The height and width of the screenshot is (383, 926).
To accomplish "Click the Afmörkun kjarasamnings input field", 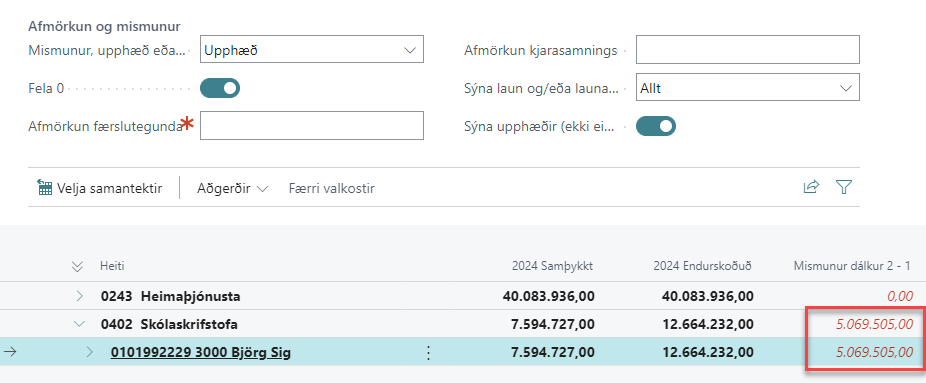I will click(x=747, y=50).
